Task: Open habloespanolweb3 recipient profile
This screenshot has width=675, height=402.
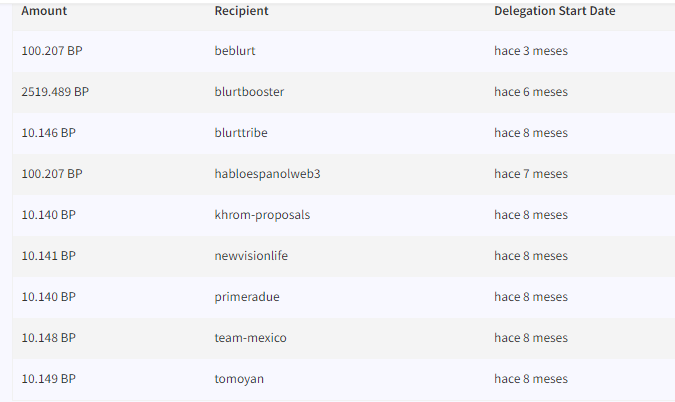Action: pyautogui.click(x=267, y=174)
